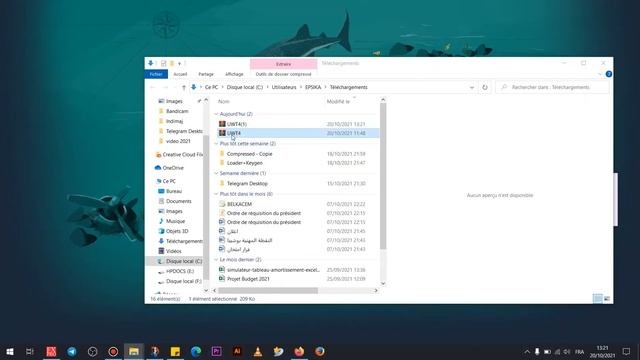Image resolution: width=640 pixels, height=360 pixels.
Task: Click the Properties icon in quick access toolbar
Action: [163, 63]
